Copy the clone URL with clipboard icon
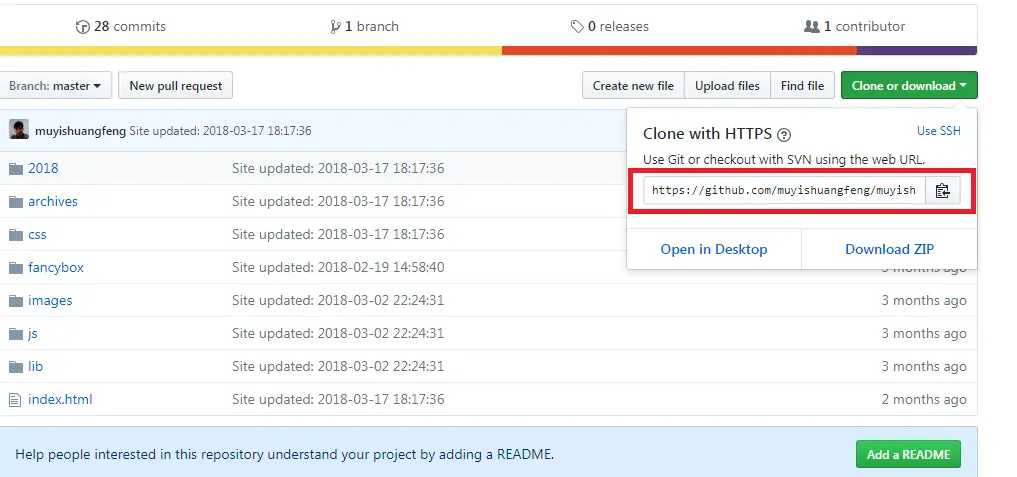The width and height of the screenshot is (1017, 477). pyautogui.click(x=942, y=191)
